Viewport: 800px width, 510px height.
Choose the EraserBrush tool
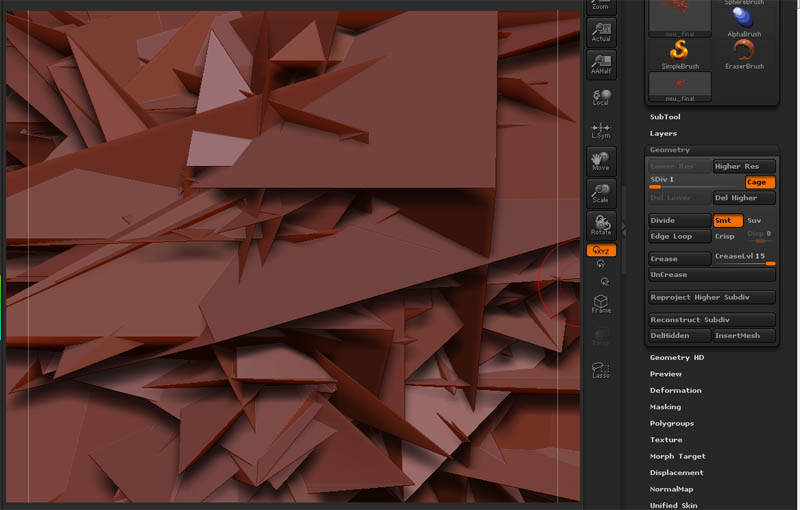tap(744, 55)
